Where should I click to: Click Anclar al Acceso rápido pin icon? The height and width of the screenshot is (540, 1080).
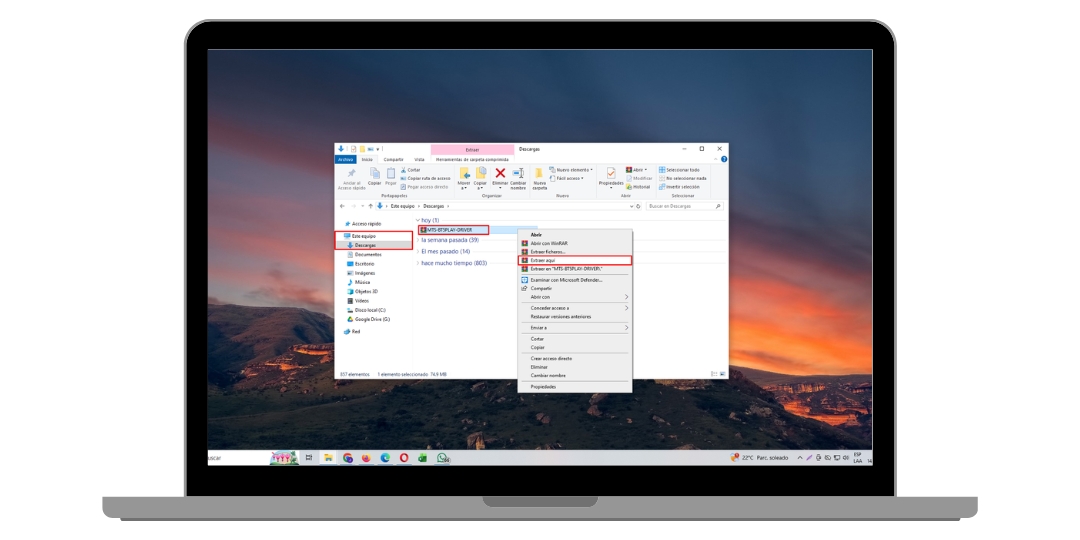(351, 174)
